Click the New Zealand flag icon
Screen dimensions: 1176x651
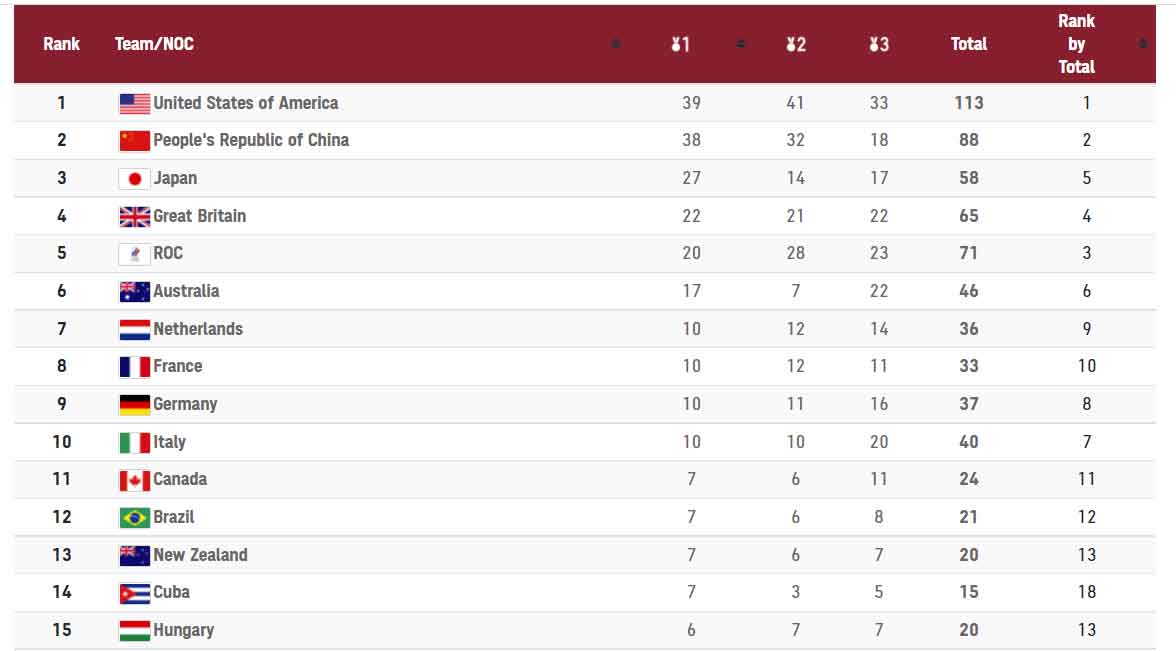click(132, 555)
